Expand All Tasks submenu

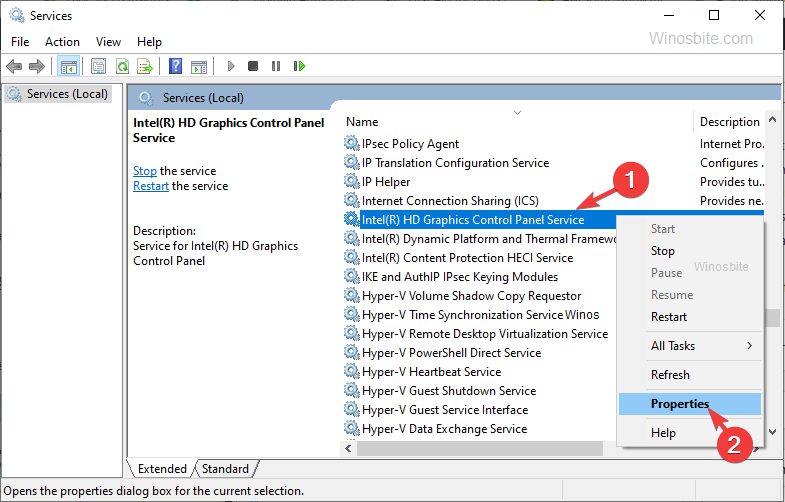[x=690, y=346]
